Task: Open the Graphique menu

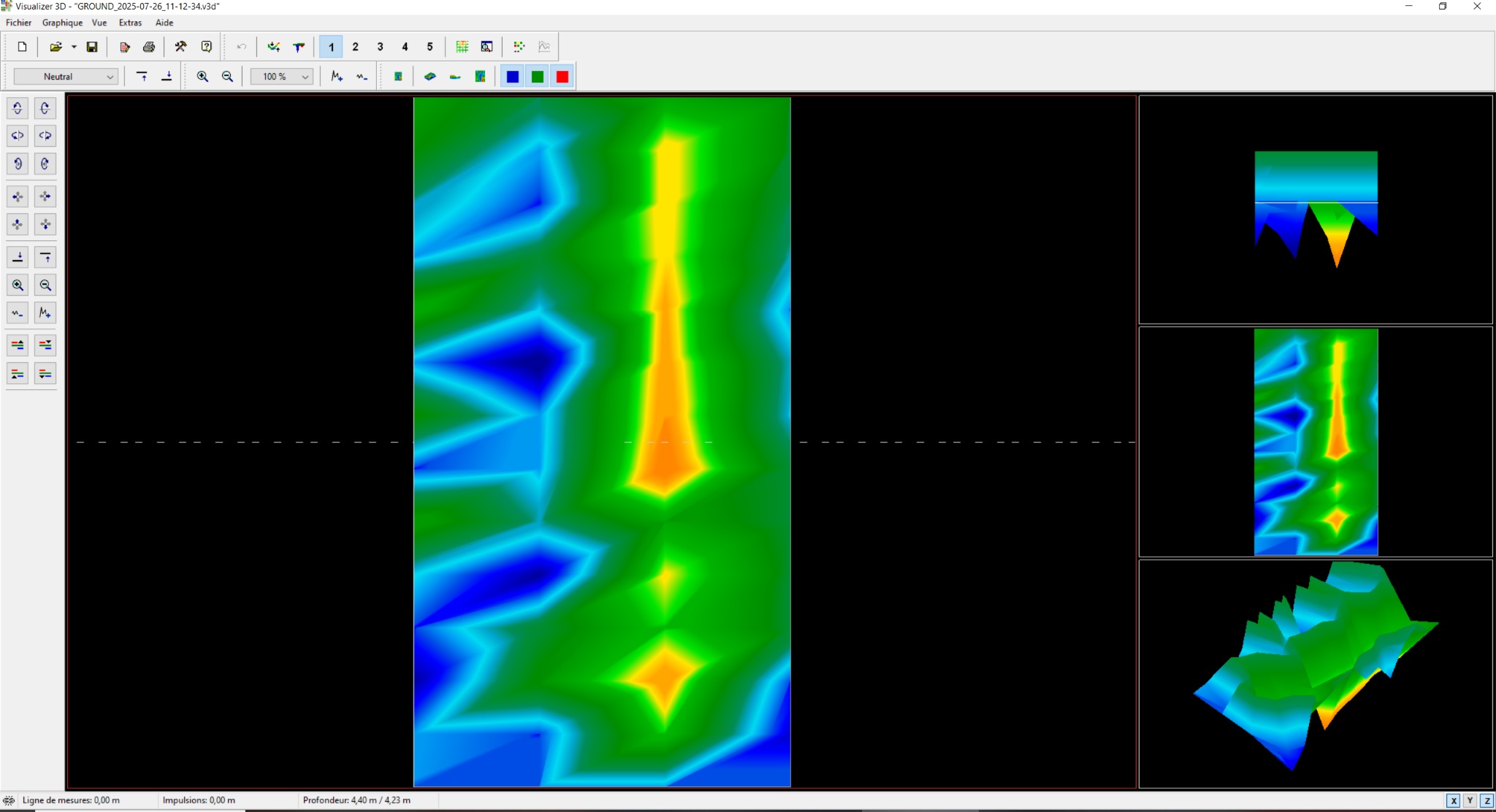Action: (x=62, y=23)
